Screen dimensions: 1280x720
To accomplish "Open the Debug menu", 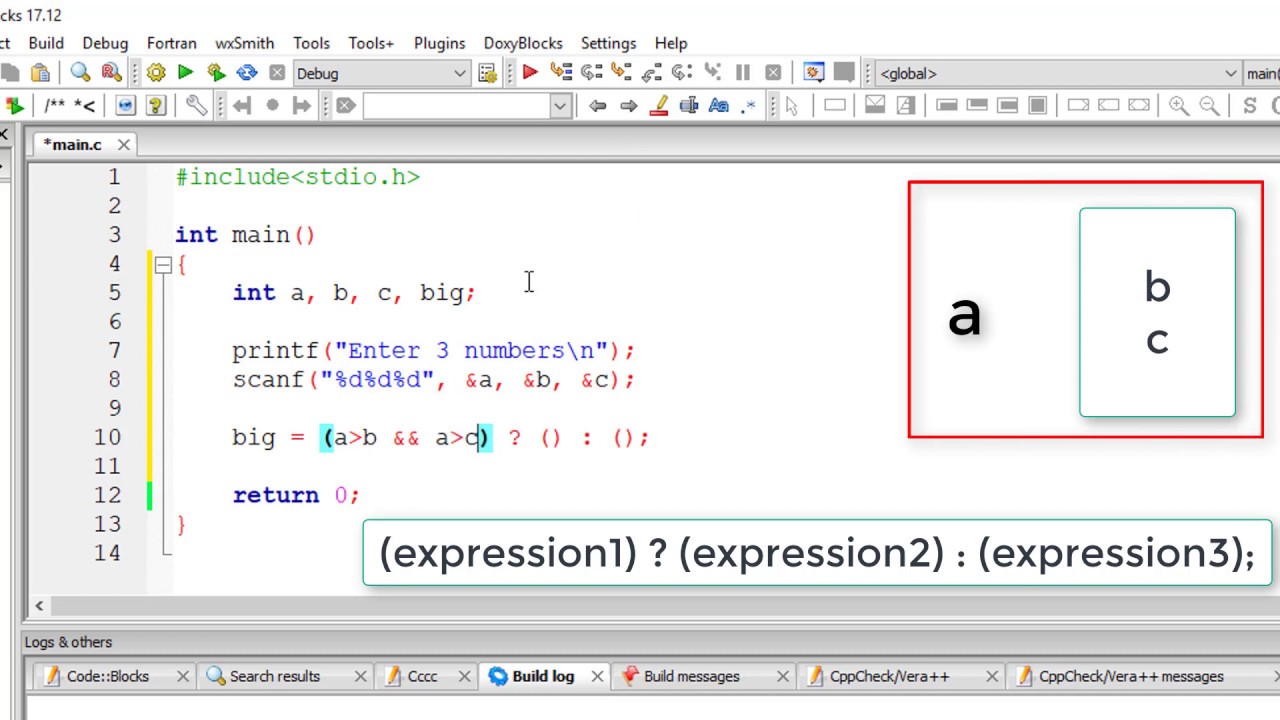I will point(105,43).
